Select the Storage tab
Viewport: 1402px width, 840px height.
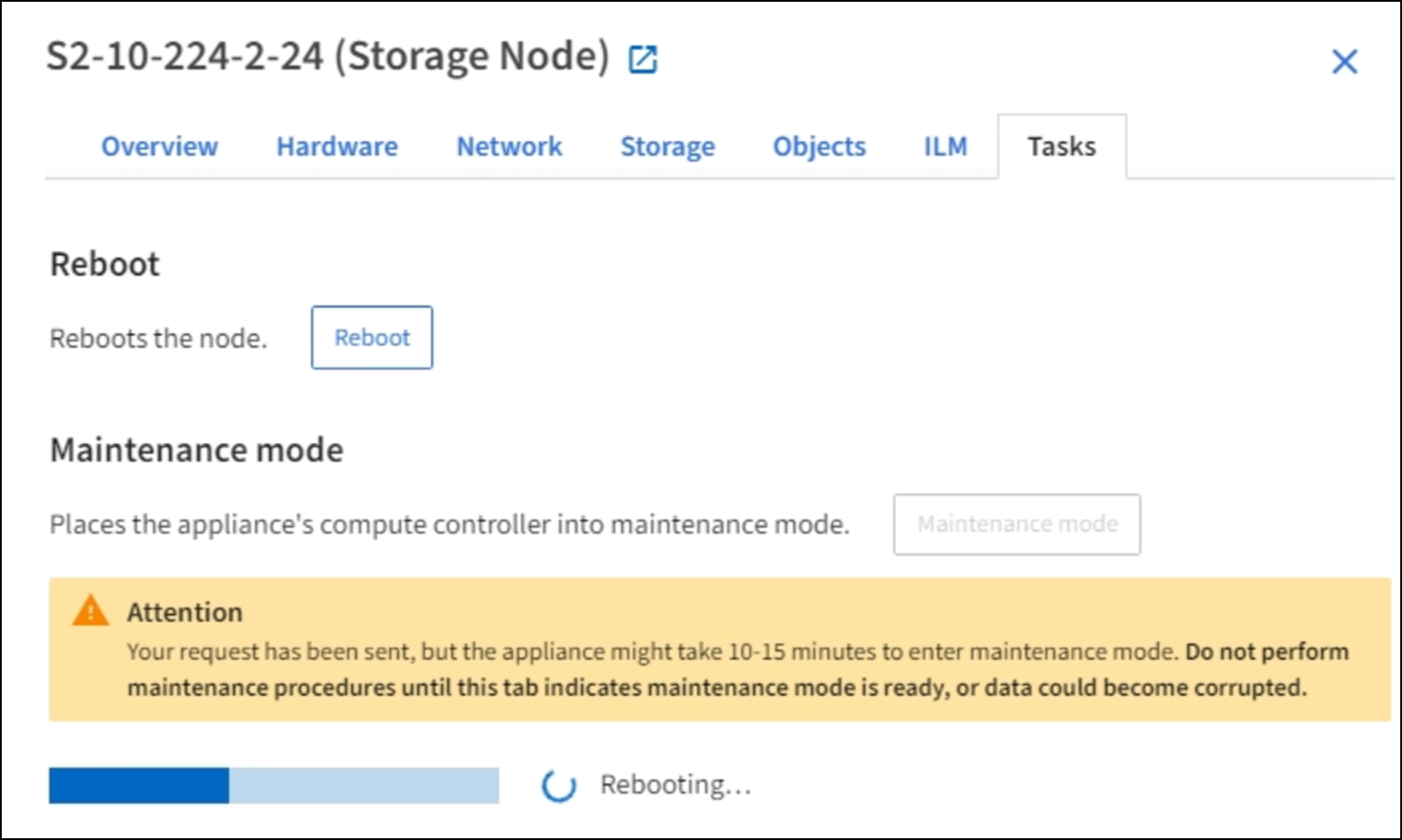(x=668, y=146)
